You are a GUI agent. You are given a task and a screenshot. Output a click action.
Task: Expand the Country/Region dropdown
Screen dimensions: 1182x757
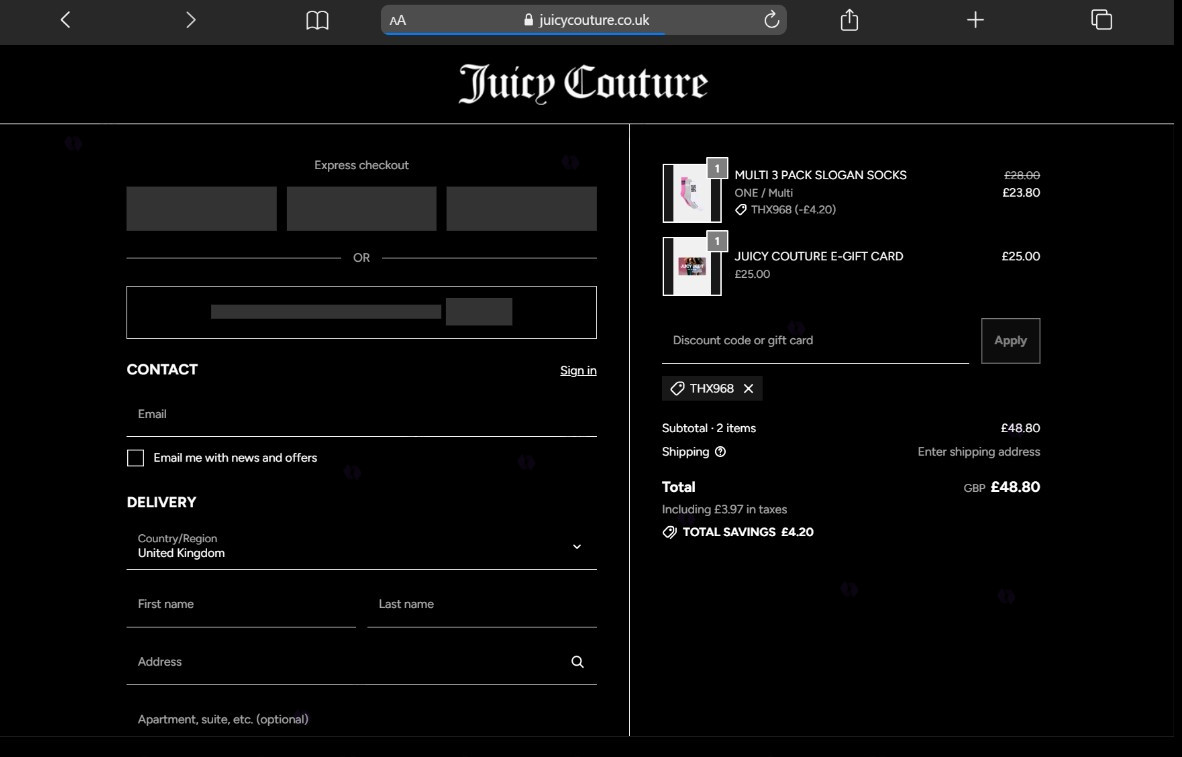361,546
